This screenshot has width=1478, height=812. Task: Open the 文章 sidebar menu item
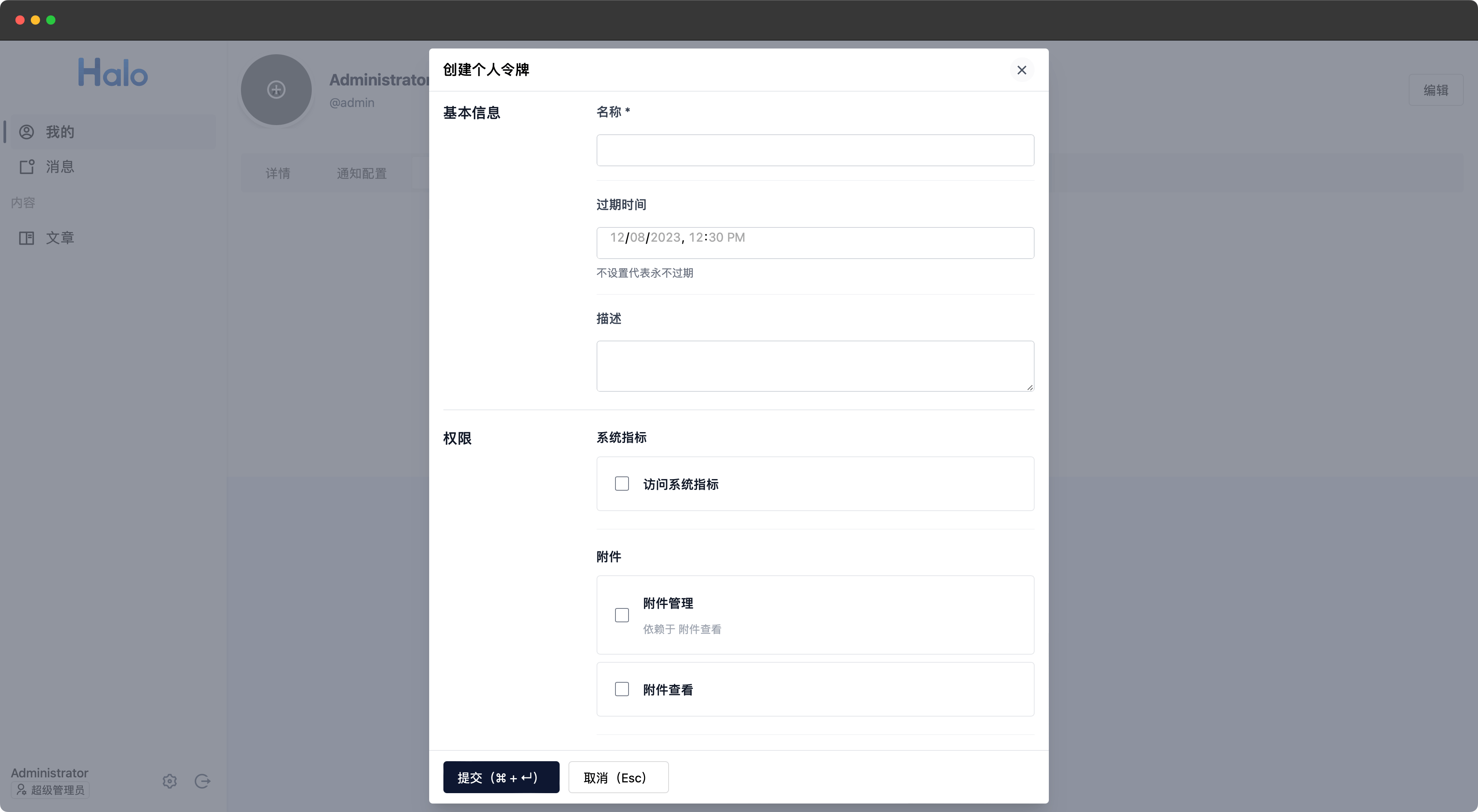pyautogui.click(x=113, y=237)
